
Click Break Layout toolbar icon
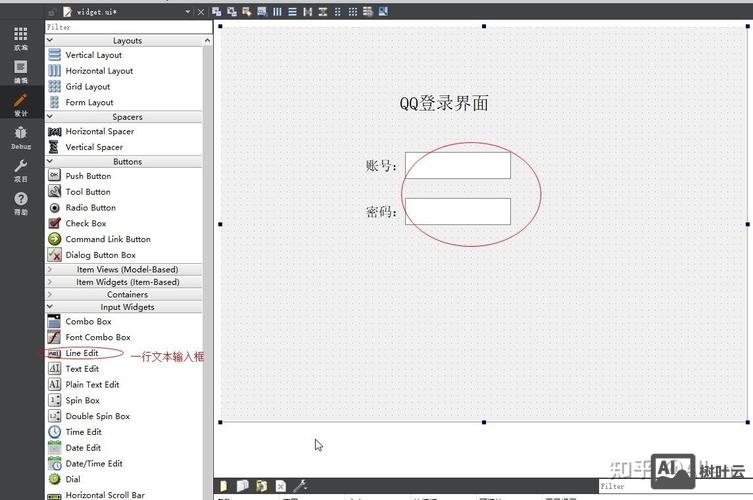(368, 12)
